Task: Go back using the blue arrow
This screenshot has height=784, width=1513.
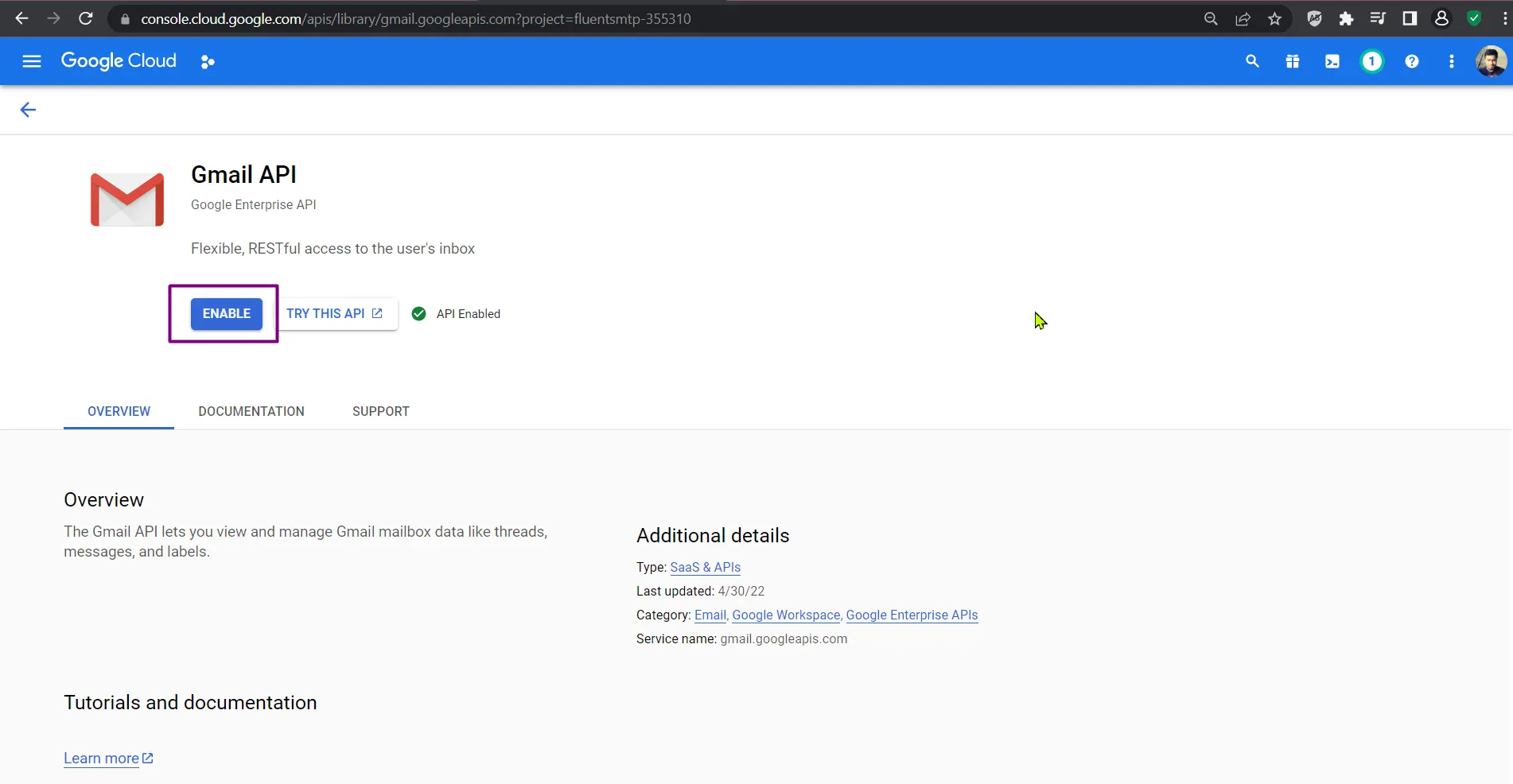Action: tap(28, 110)
